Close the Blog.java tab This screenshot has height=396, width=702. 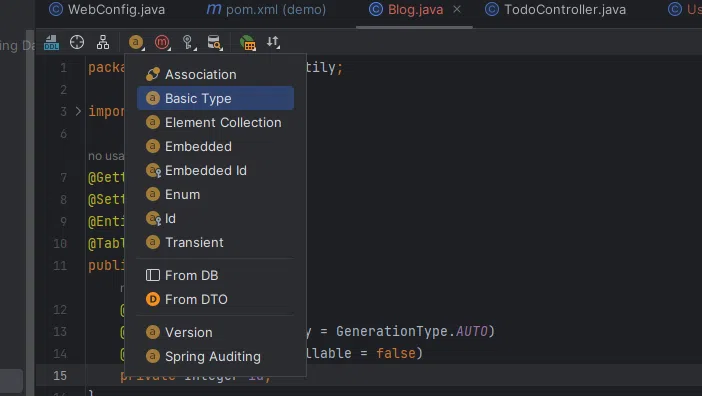coord(457,9)
